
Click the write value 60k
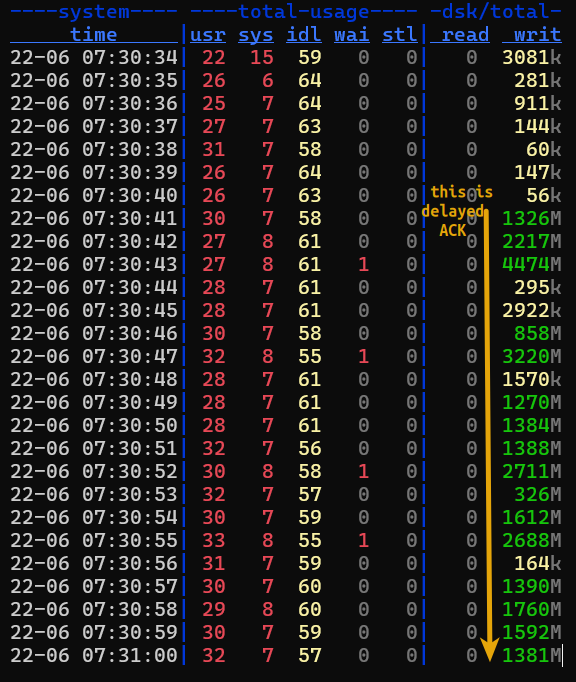pyautogui.click(x=544, y=150)
